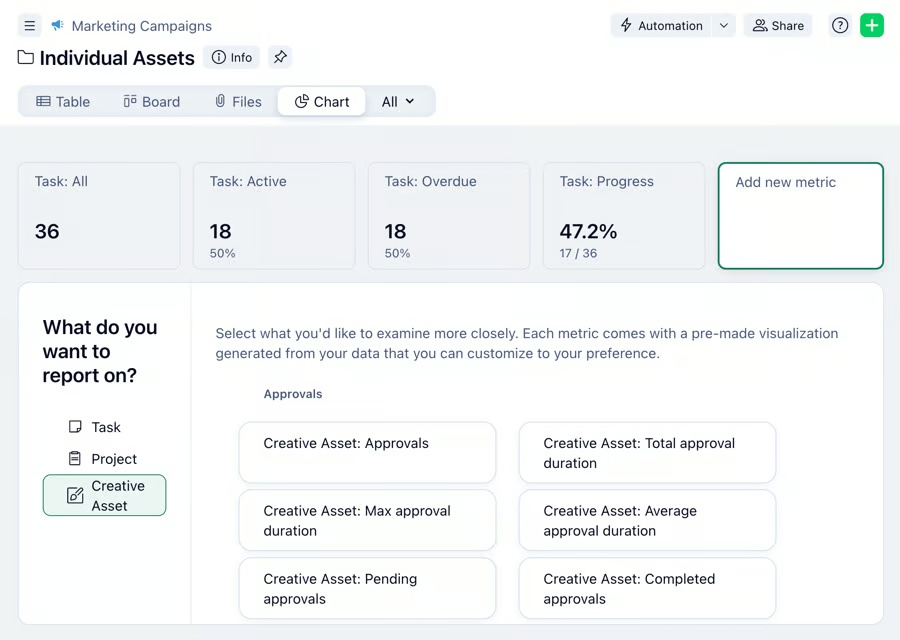Switch to the Table view tab
Screen dimensions: 900x640
click(x=63, y=102)
